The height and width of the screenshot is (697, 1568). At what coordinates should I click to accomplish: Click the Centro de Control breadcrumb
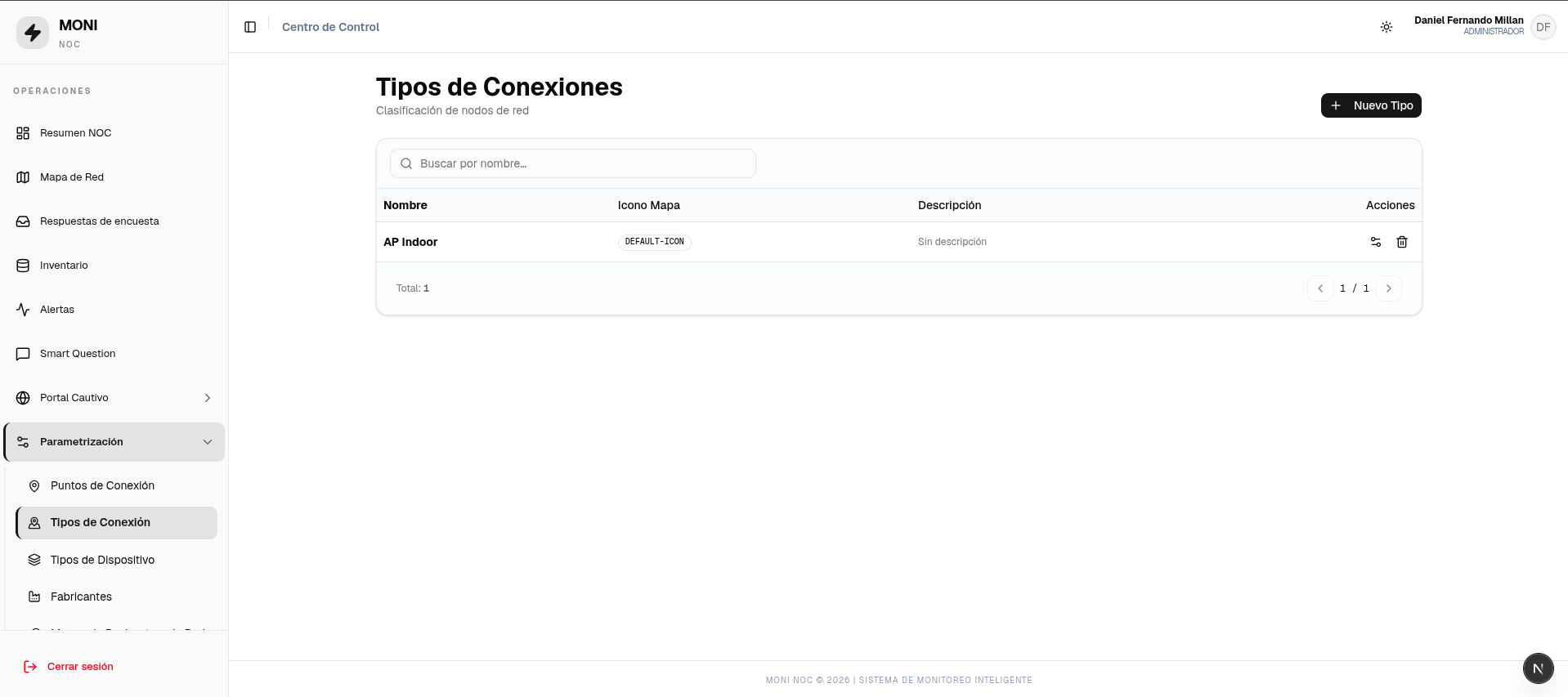(x=330, y=27)
